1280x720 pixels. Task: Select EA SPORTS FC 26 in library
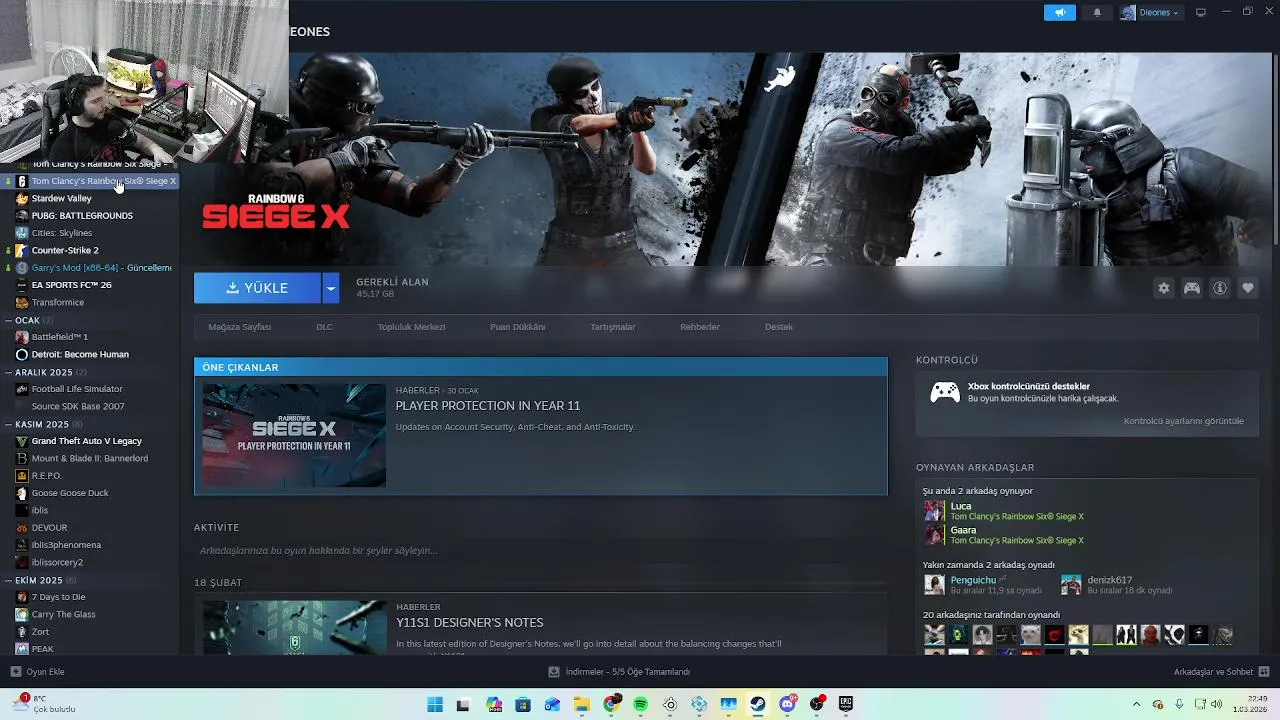[71, 285]
